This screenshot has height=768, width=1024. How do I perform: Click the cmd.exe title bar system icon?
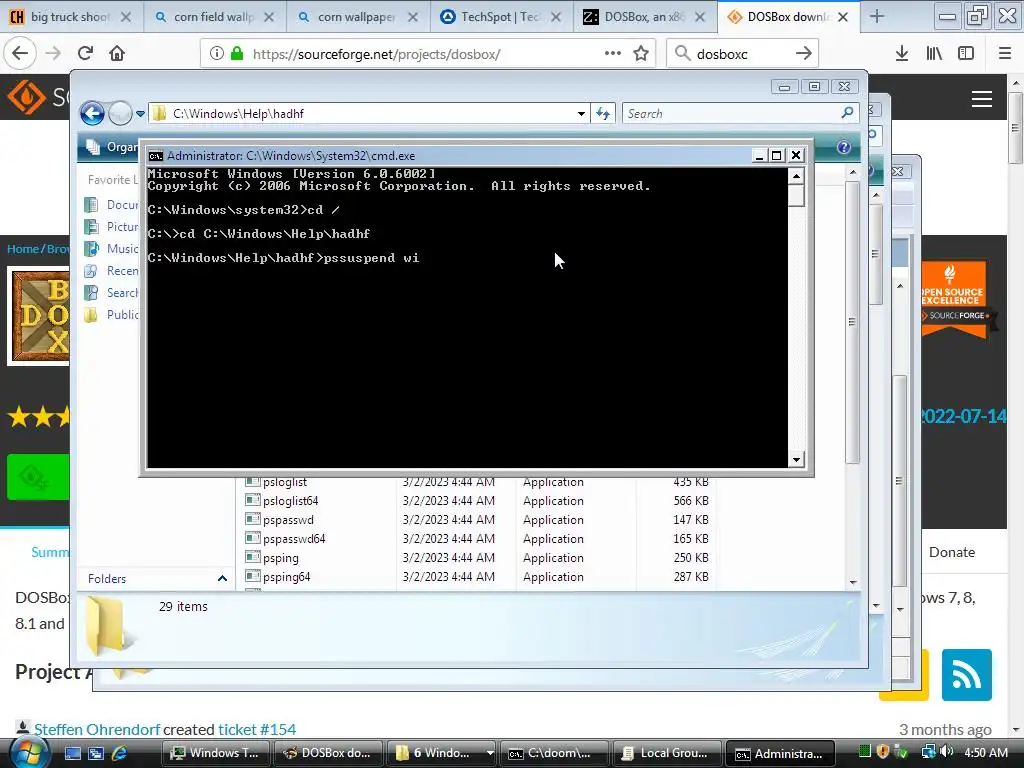155,155
